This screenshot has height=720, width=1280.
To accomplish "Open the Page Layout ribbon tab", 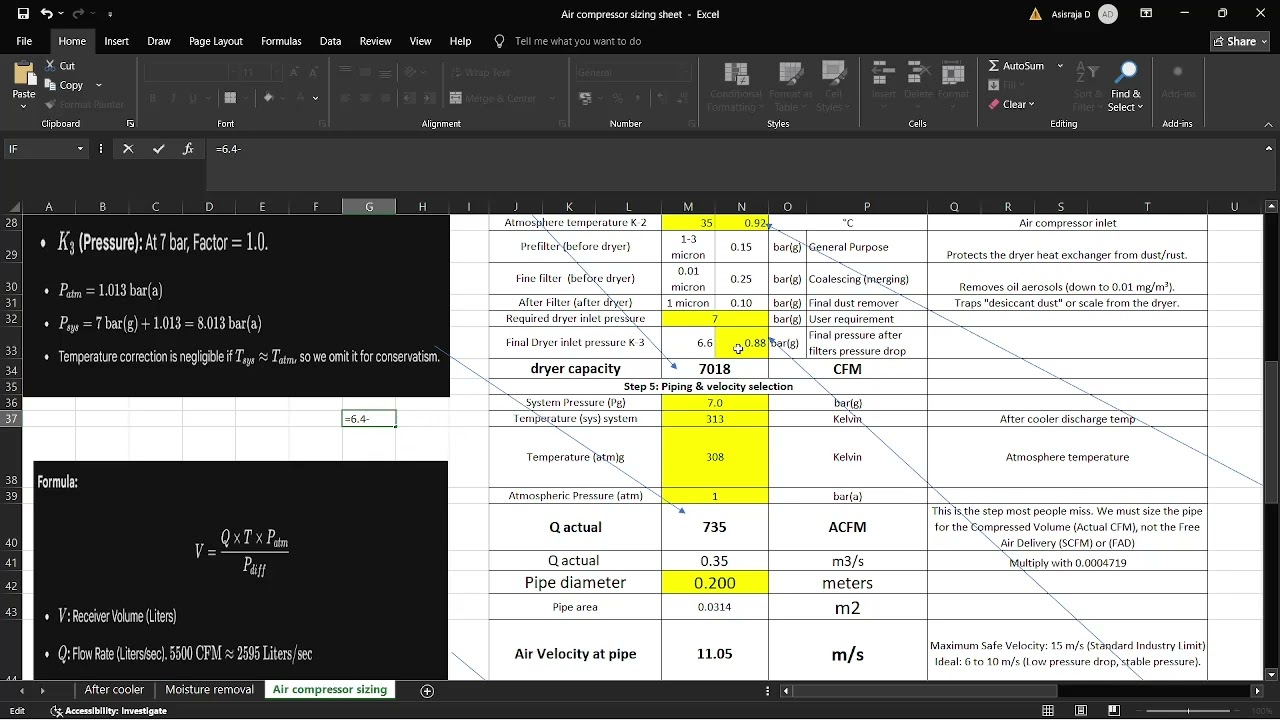I will 216,41.
